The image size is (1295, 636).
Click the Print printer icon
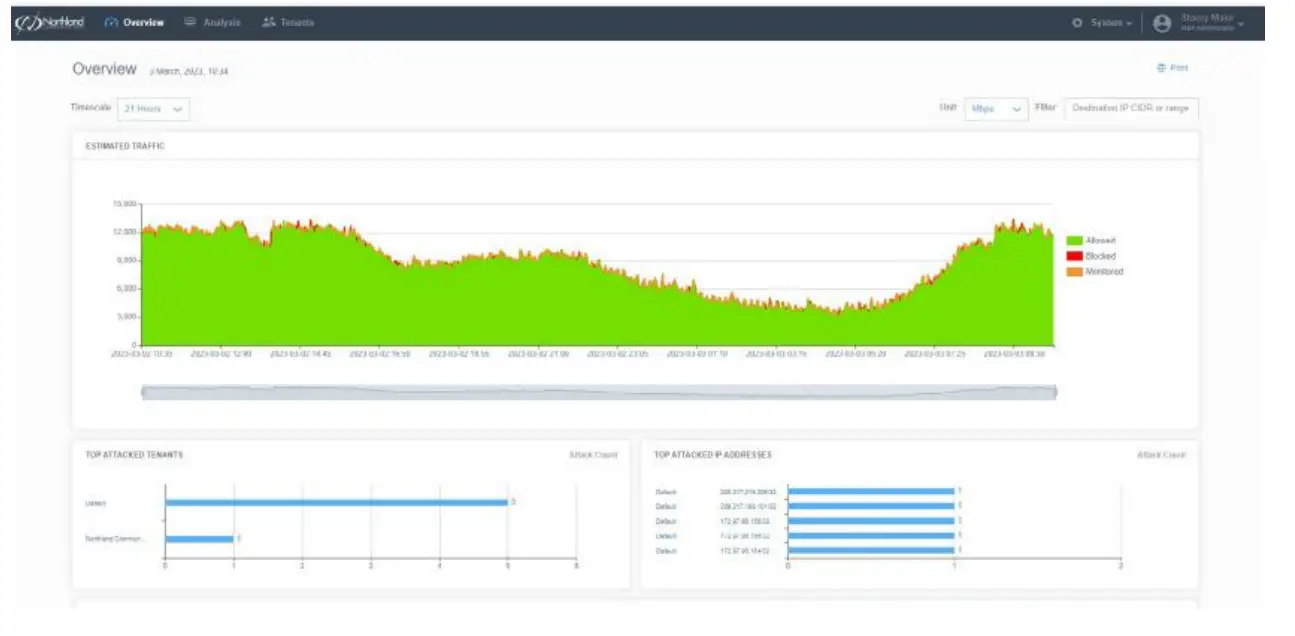click(x=1161, y=68)
